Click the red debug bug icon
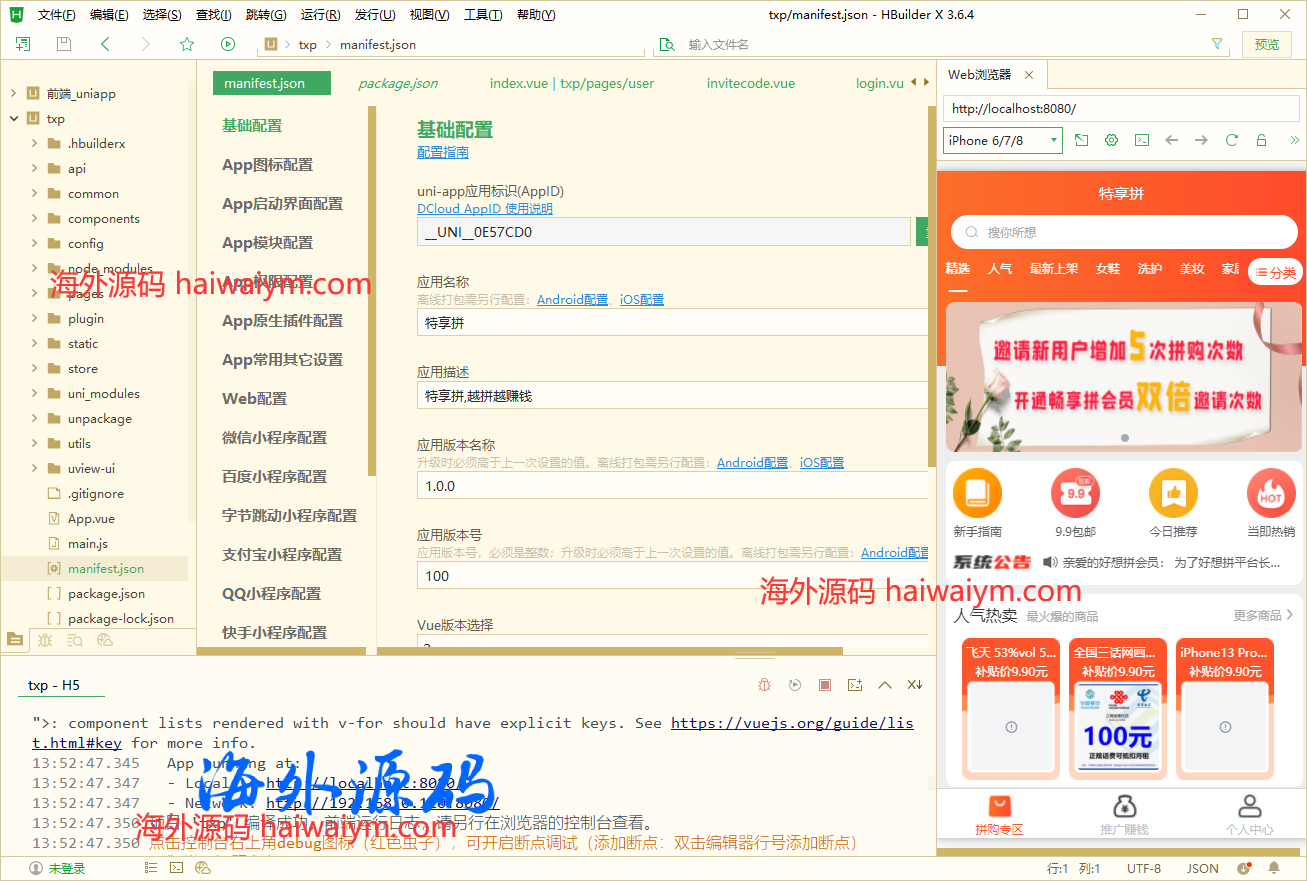 764,685
